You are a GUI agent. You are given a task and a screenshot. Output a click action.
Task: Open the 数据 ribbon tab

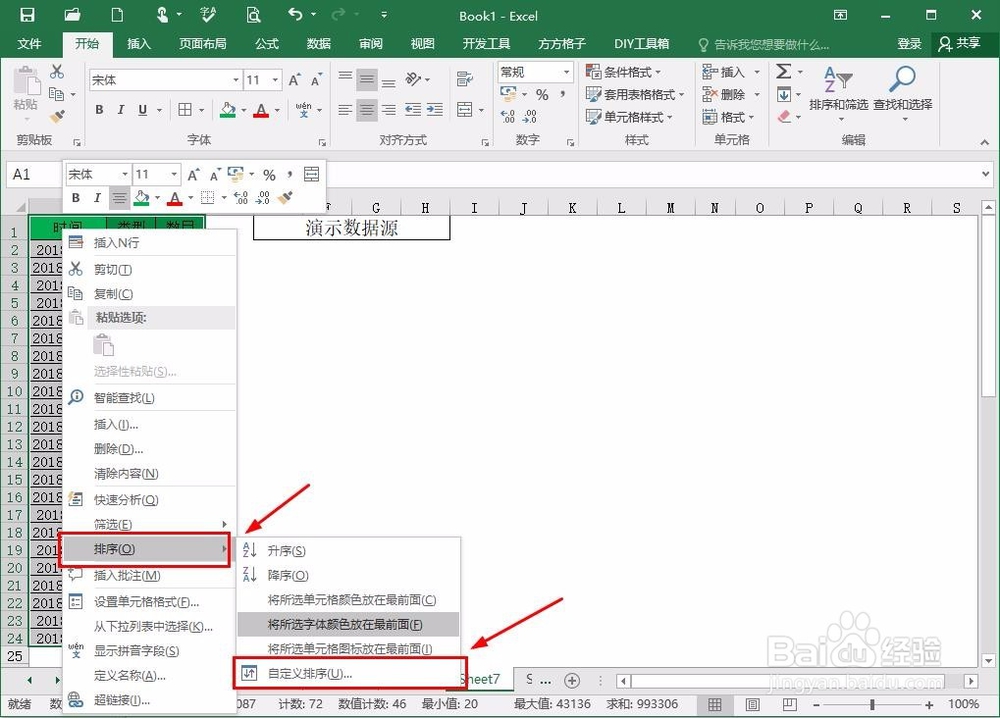318,43
